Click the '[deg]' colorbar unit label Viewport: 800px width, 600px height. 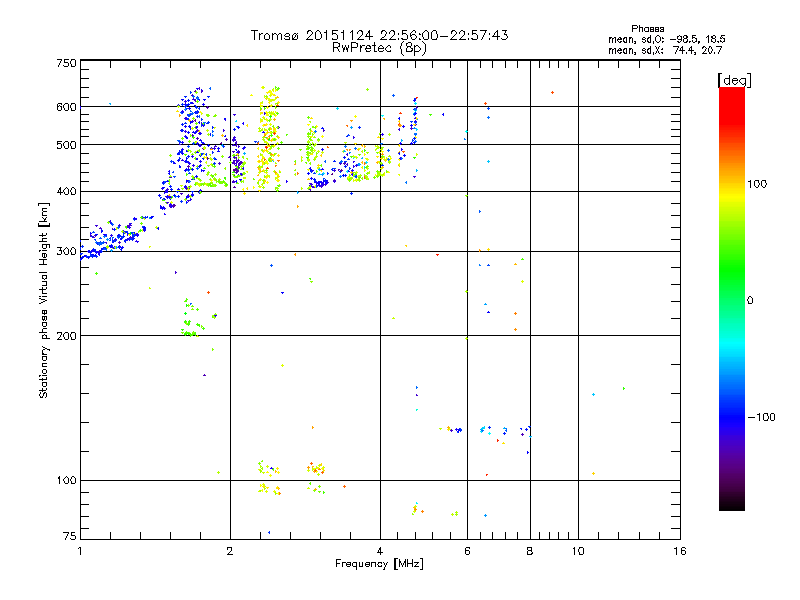[x=734, y=80]
